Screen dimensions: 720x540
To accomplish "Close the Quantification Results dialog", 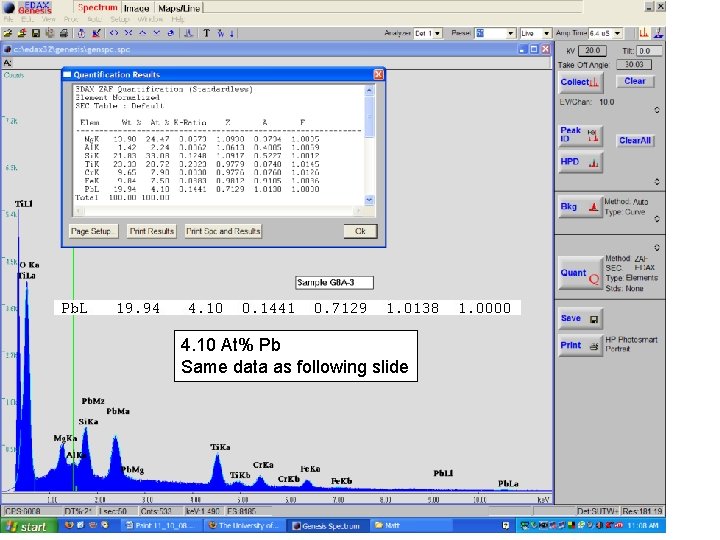I will (x=378, y=74).
